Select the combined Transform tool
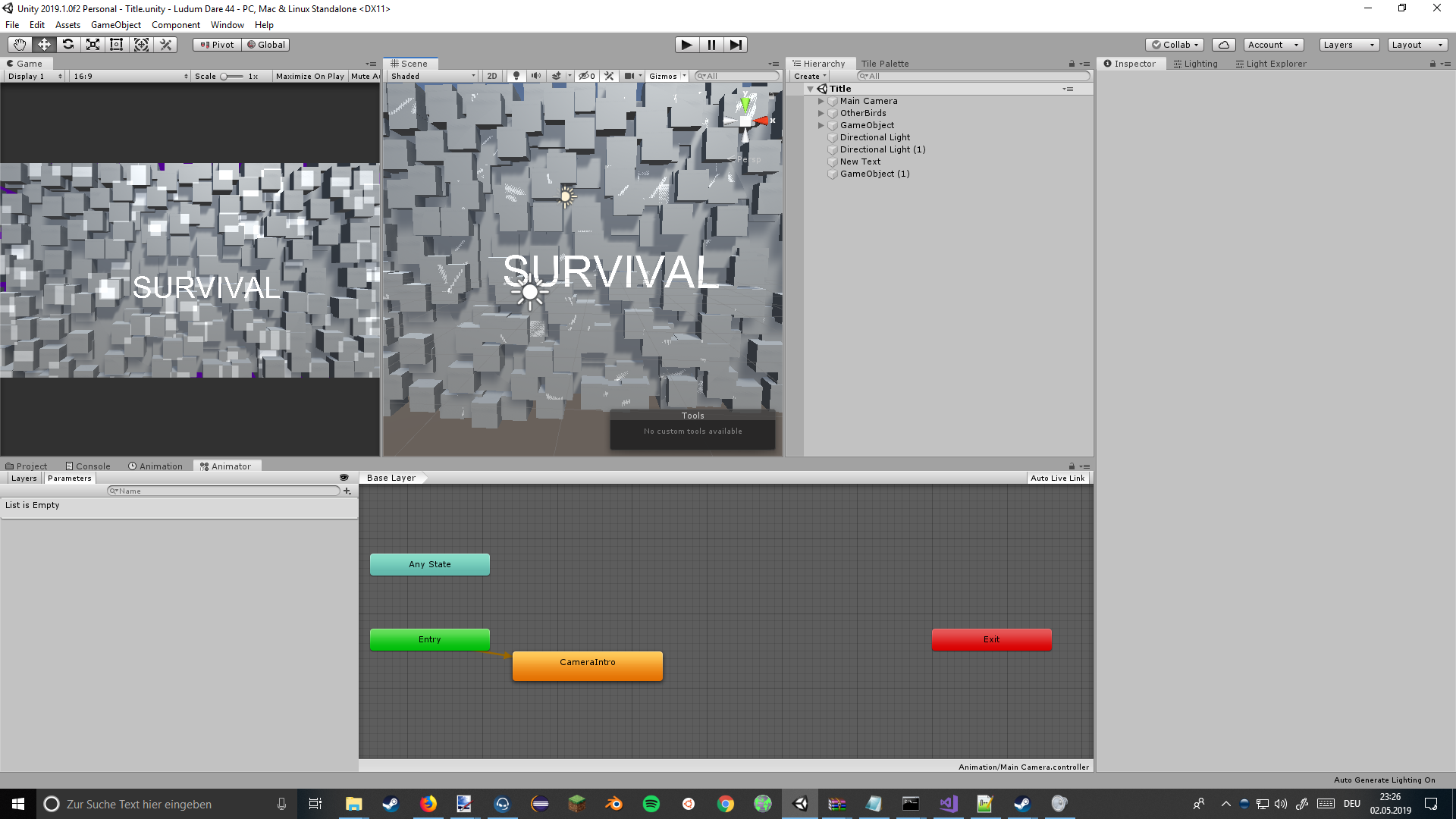 pyautogui.click(x=141, y=45)
